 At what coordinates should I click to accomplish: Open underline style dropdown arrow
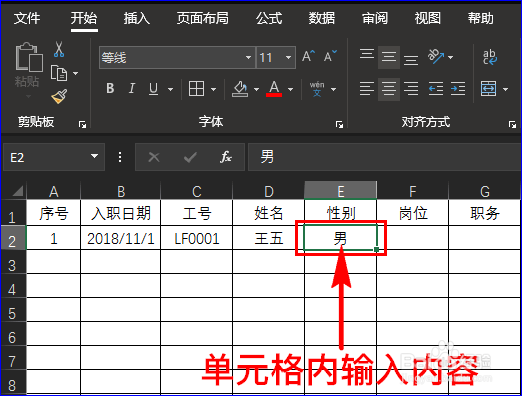coord(171,89)
